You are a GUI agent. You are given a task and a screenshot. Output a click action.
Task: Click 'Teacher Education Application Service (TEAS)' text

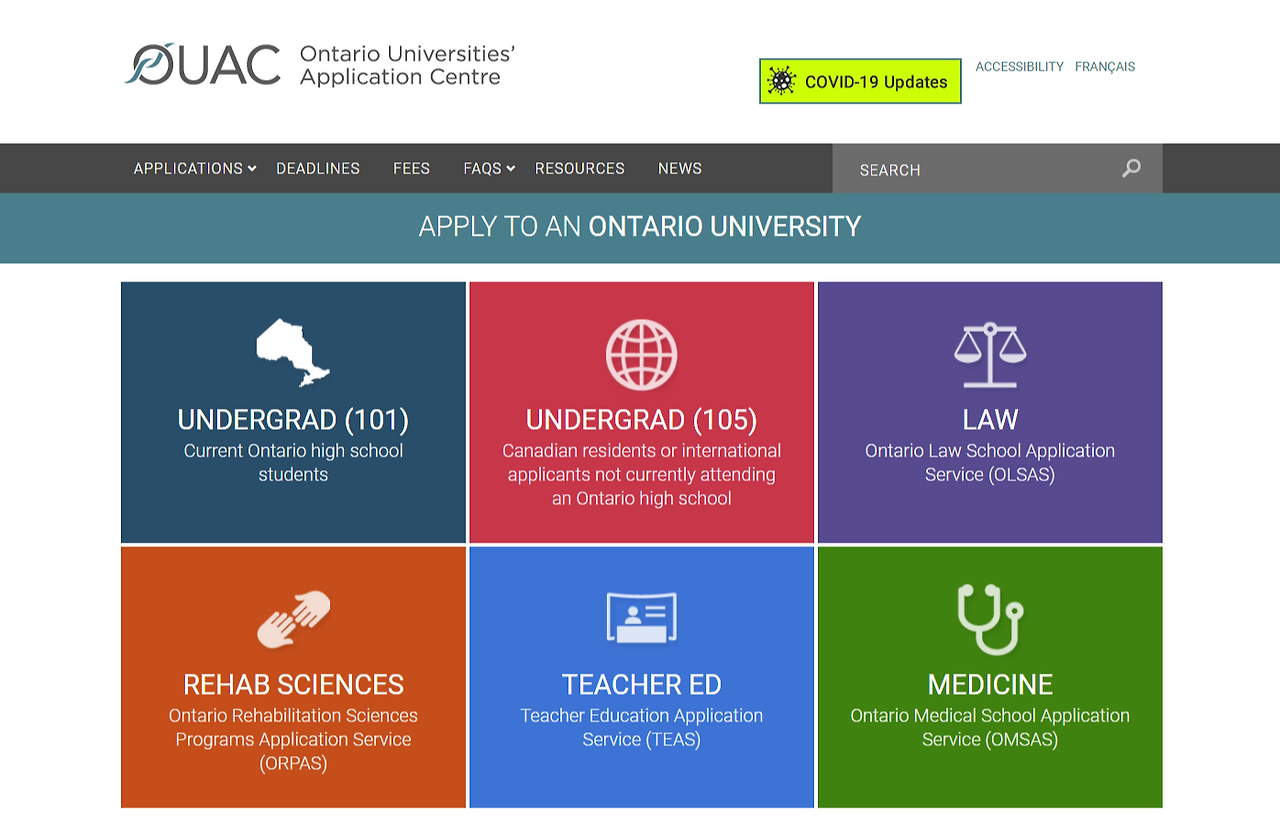click(641, 727)
